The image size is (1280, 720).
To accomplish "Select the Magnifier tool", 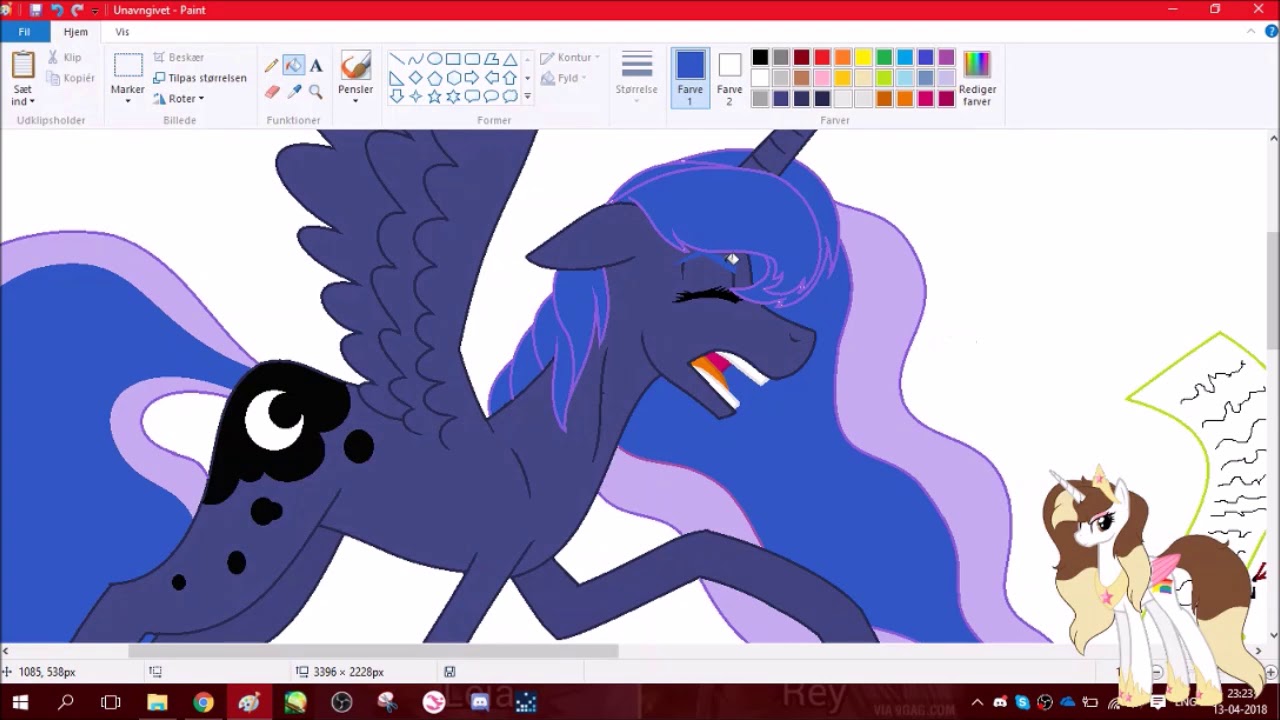I will [316, 92].
